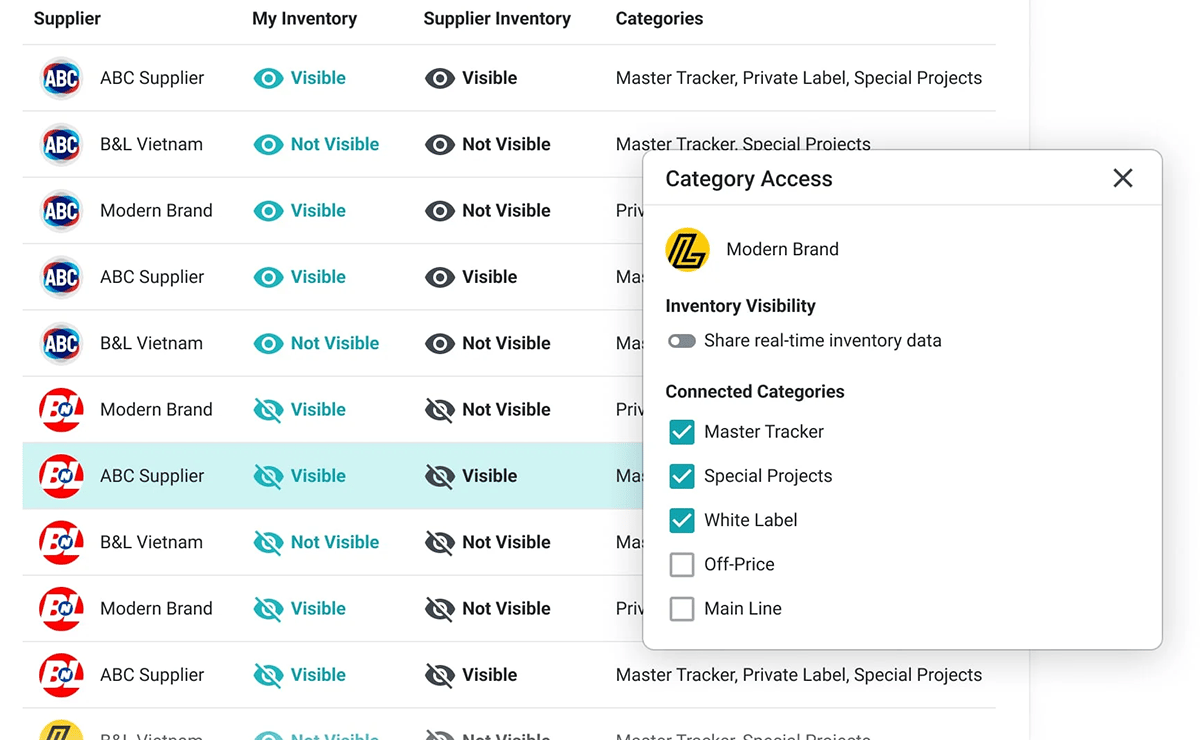Check the Main Line category checkbox
The image size is (1200, 740).
tap(682, 608)
